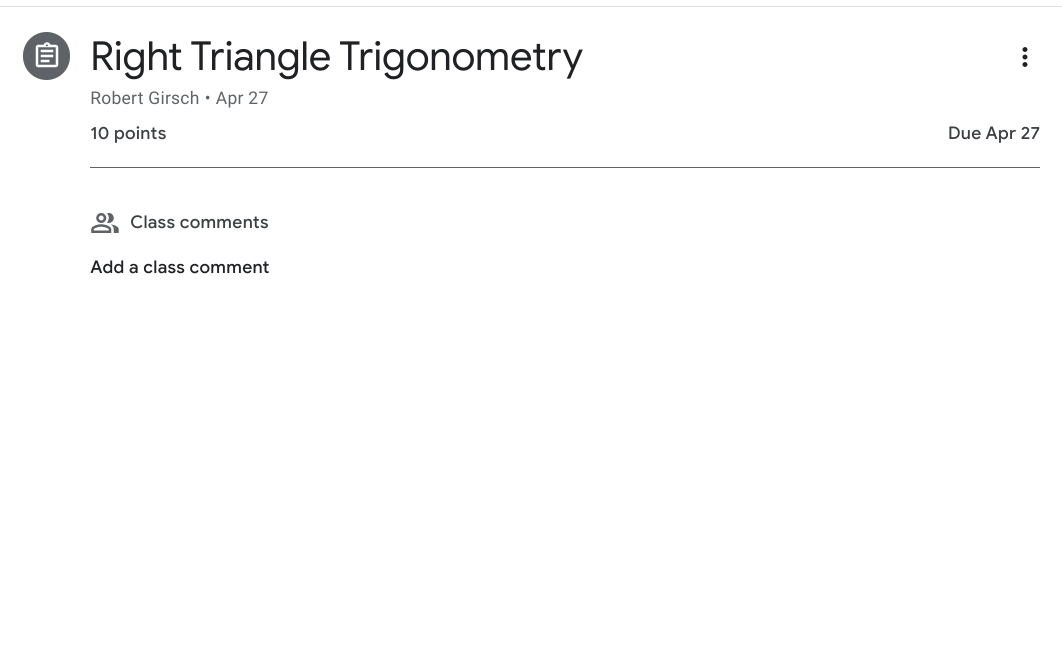Screen dimensions: 1062x652
Task: Open the three-dot more options menu
Action: 1024,57
